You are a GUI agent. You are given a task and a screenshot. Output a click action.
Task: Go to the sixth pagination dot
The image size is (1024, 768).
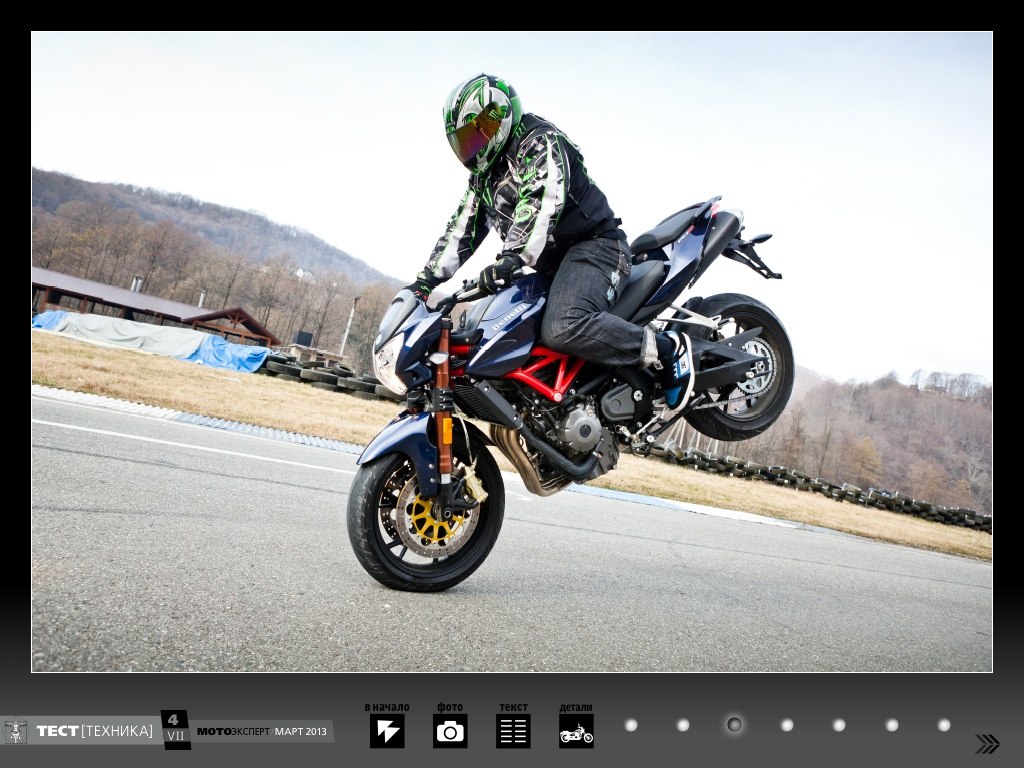click(x=892, y=725)
